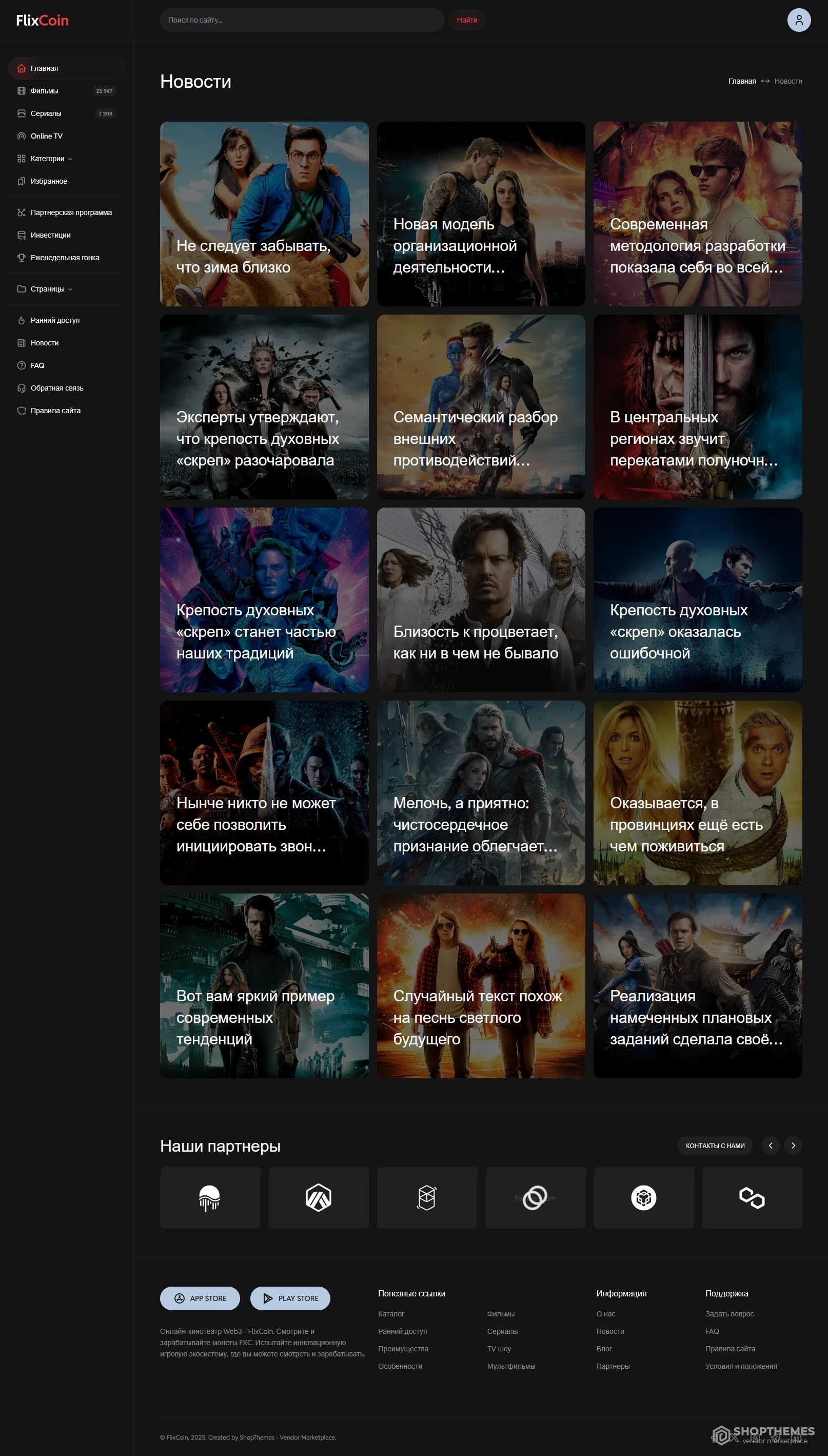Click the user profile avatar icon
Viewport: 828px width, 1456px height.
(x=798, y=20)
